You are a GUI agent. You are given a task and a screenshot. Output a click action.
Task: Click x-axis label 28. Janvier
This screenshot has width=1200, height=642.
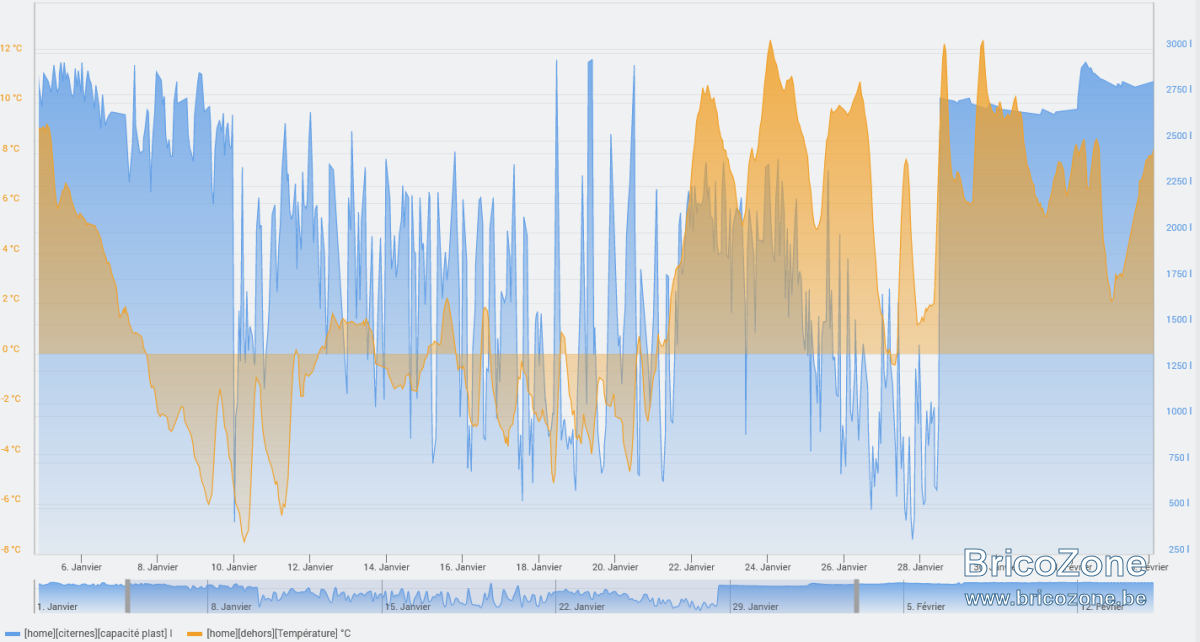coord(919,567)
